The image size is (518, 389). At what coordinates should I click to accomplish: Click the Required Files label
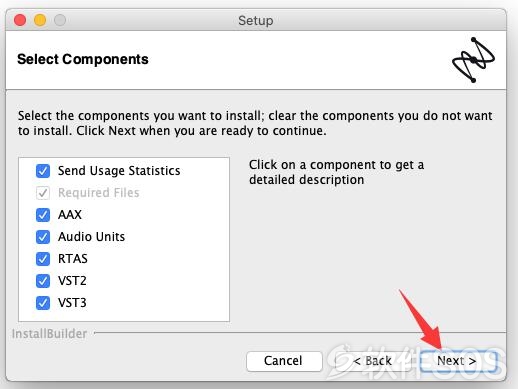(x=99, y=193)
